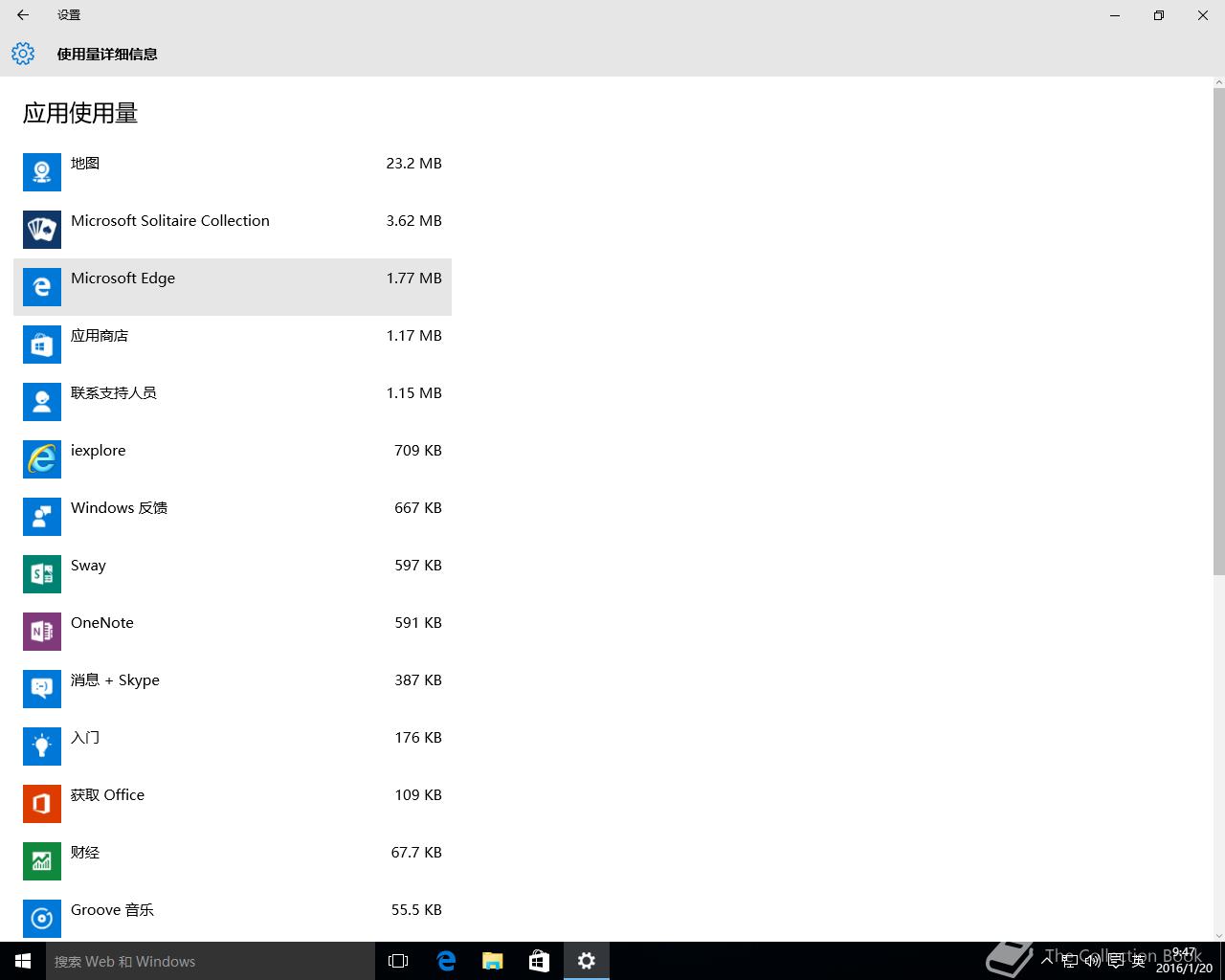Open the Windows Start menu
The width and height of the screenshot is (1225, 980).
pyautogui.click(x=23, y=961)
